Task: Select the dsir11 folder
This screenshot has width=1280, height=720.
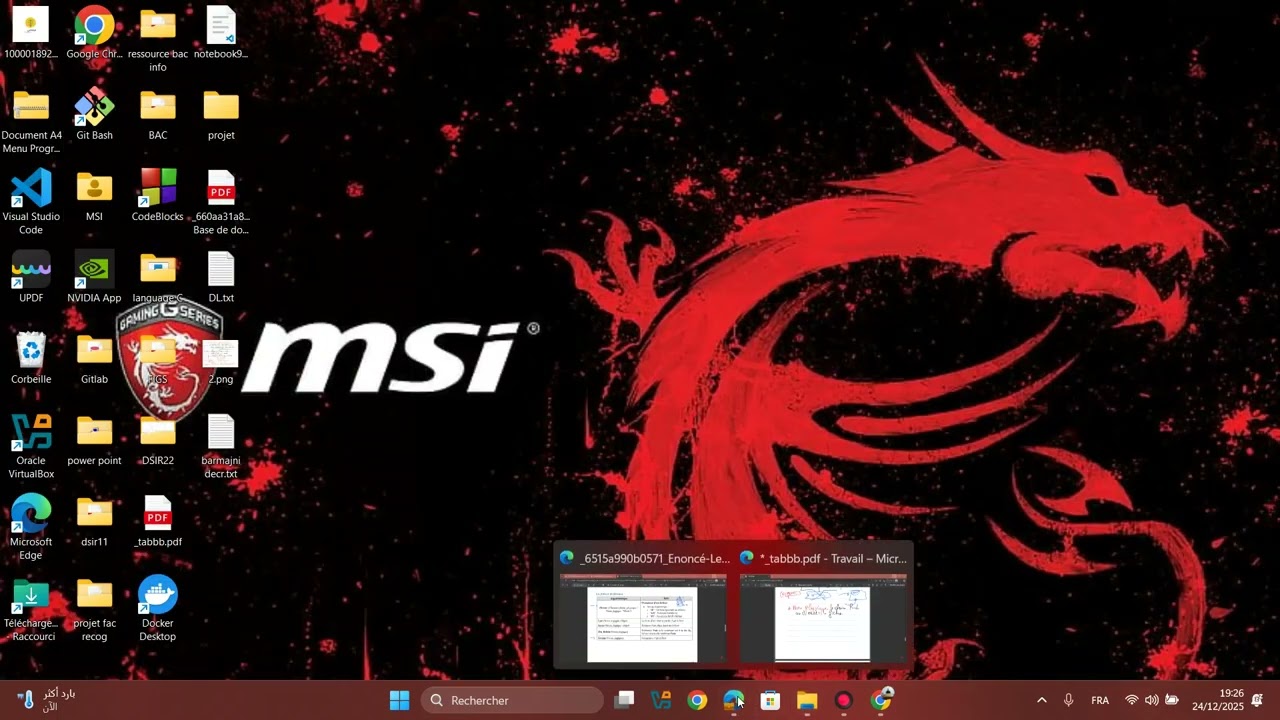Action: [x=94, y=520]
